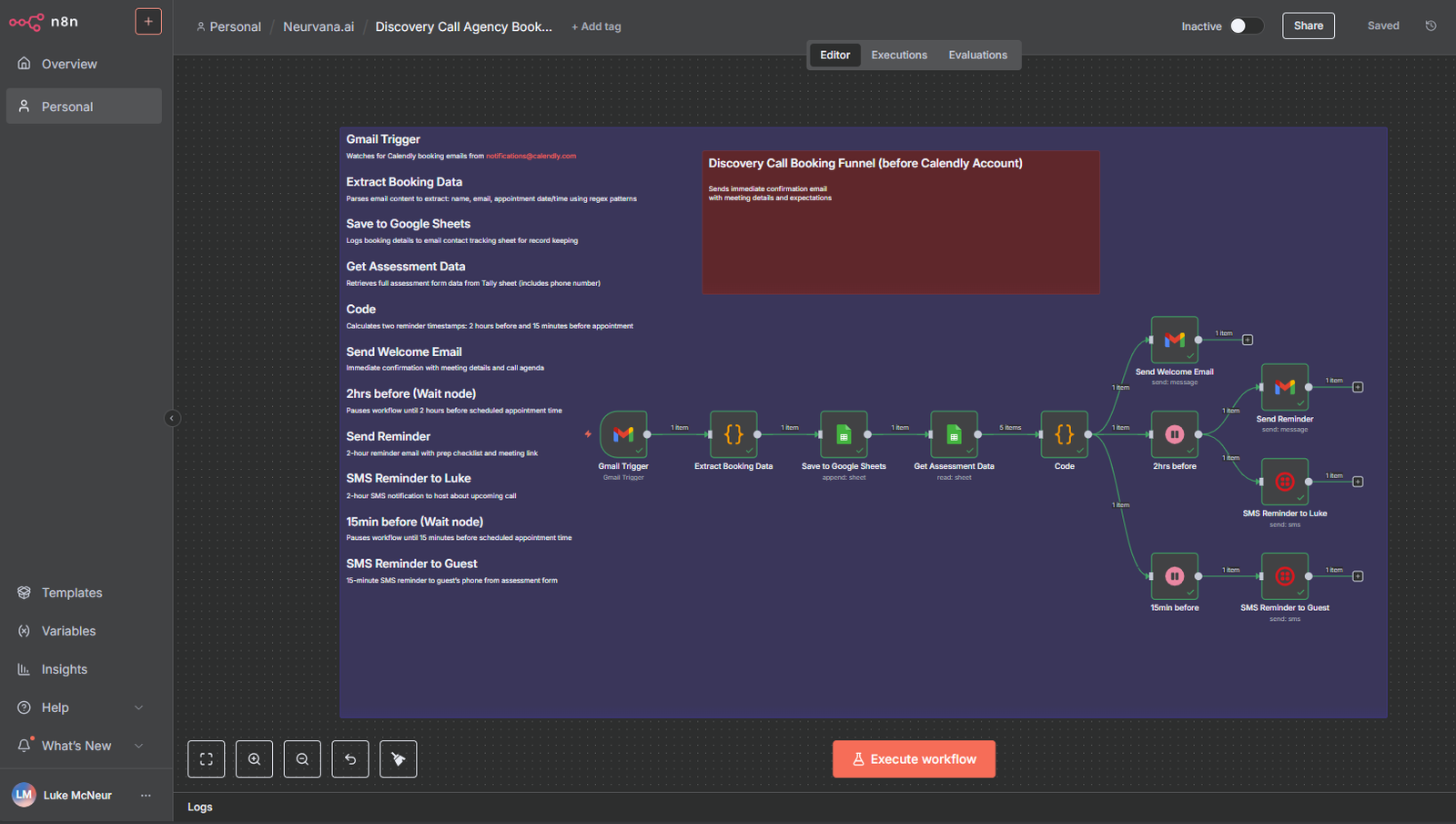This screenshot has width=1456, height=824.
Task: Open the Evaluations tab
Action: click(x=977, y=56)
